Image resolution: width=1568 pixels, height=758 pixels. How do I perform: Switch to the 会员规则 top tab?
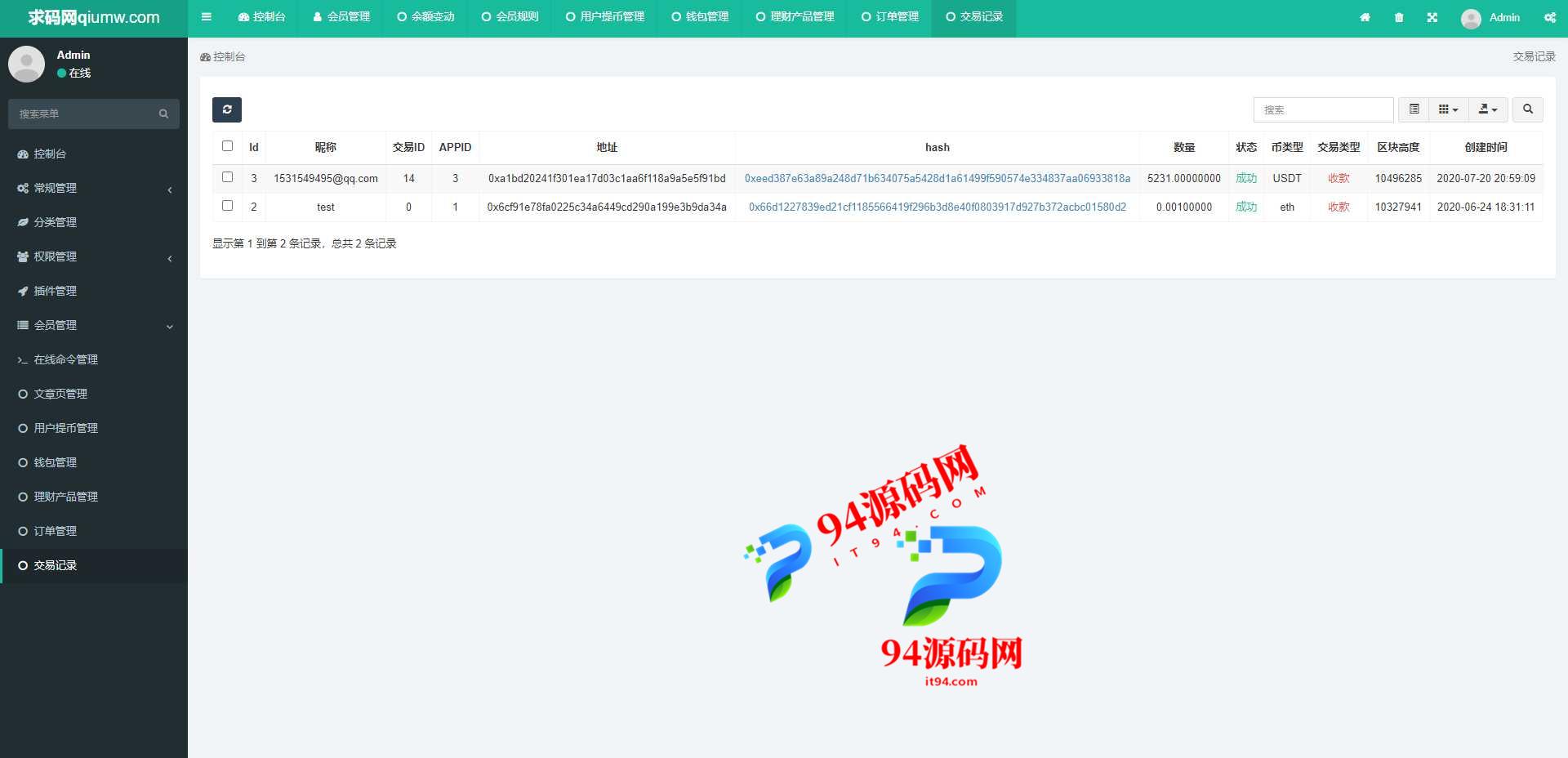(x=510, y=17)
